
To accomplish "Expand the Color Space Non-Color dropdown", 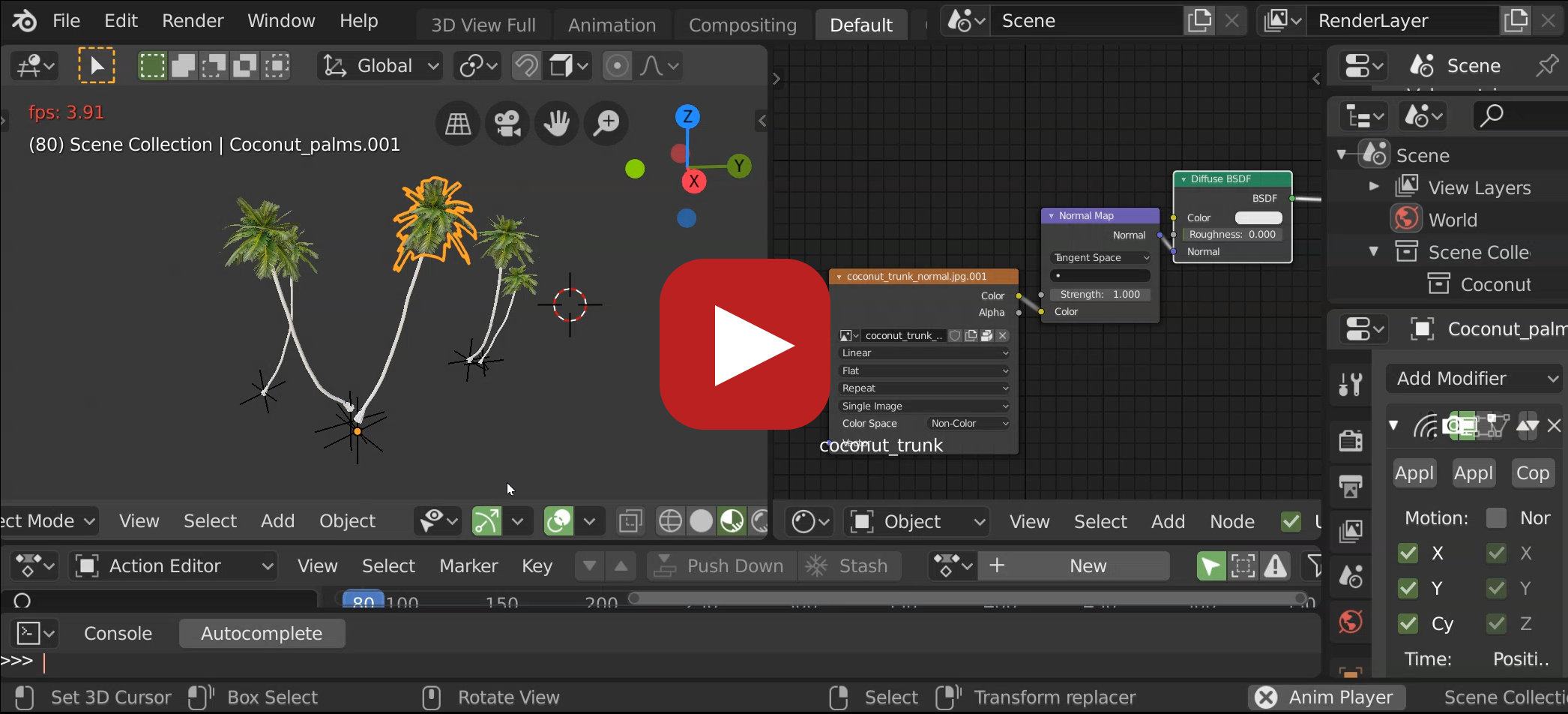I will click(969, 423).
